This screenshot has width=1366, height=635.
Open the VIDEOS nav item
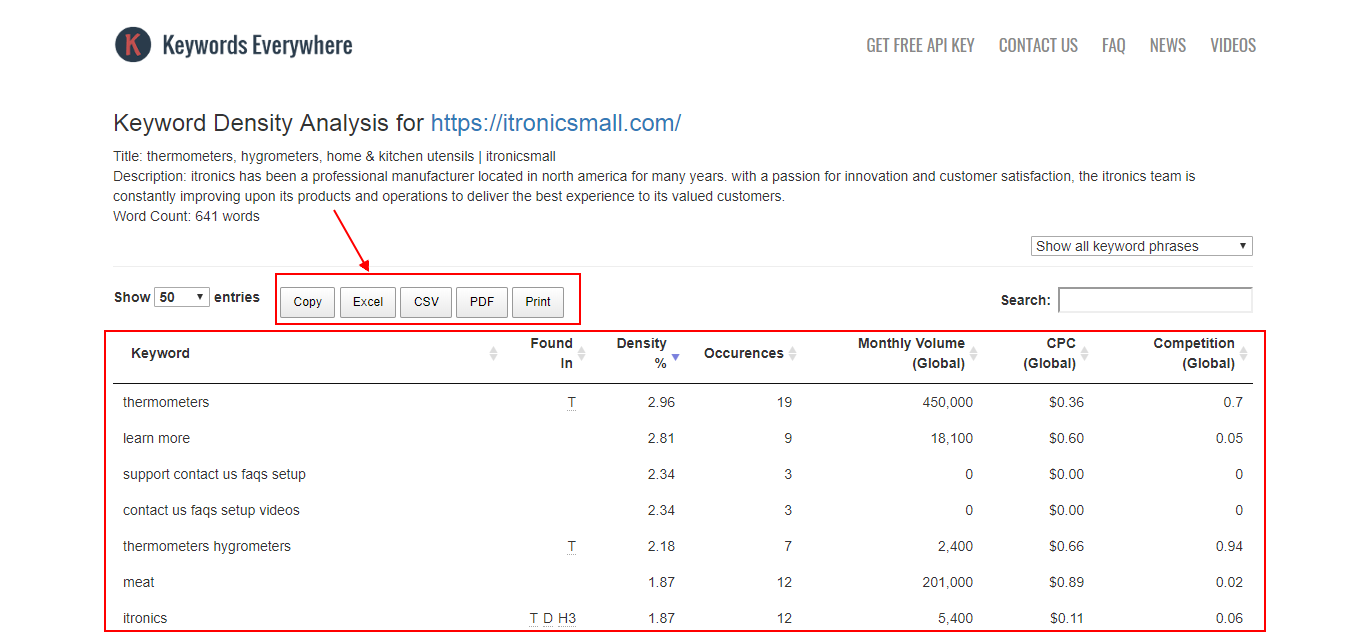pos(1232,46)
